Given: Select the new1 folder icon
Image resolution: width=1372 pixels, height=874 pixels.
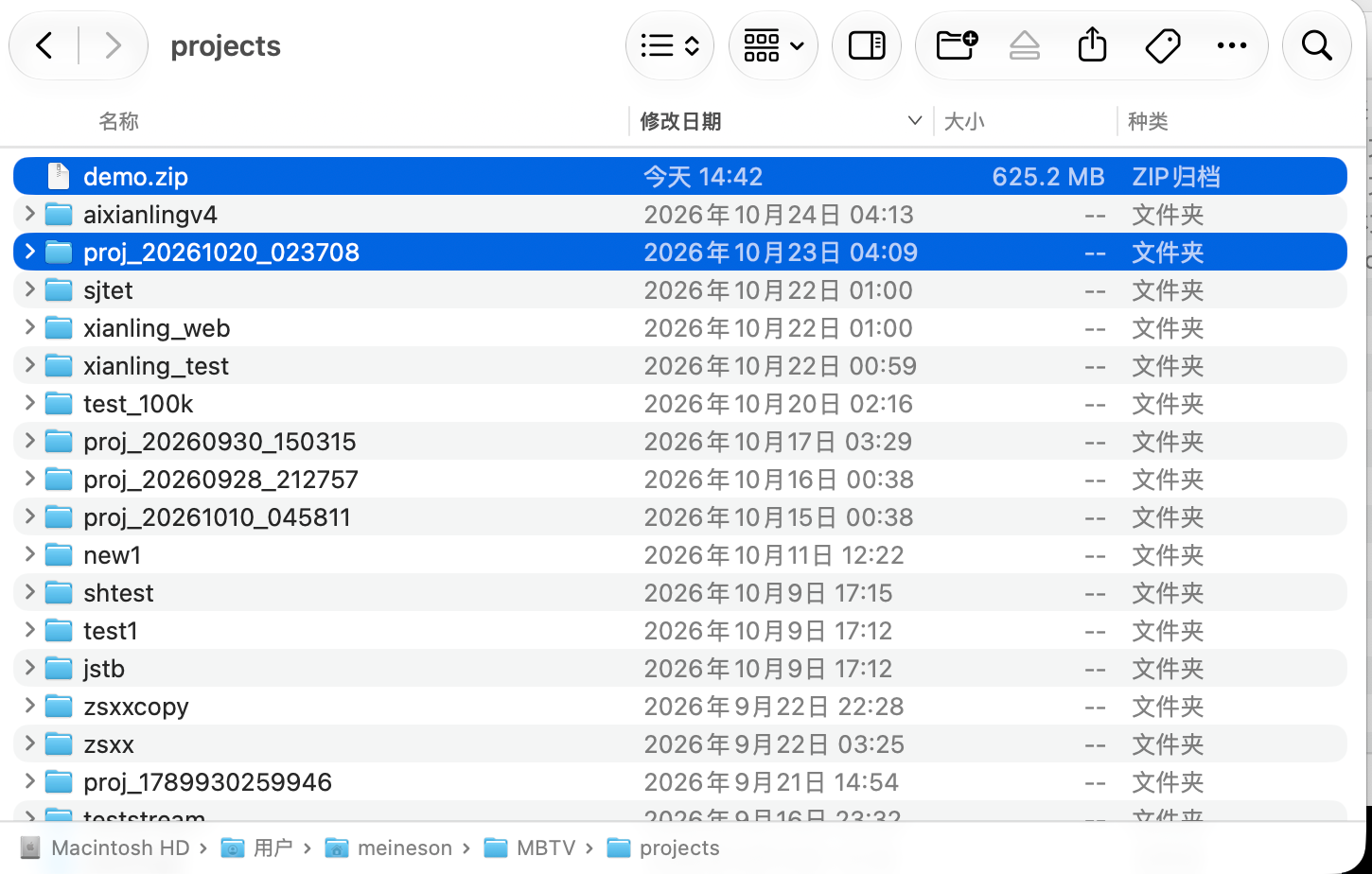Looking at the screenshot, I should (59, 554).
